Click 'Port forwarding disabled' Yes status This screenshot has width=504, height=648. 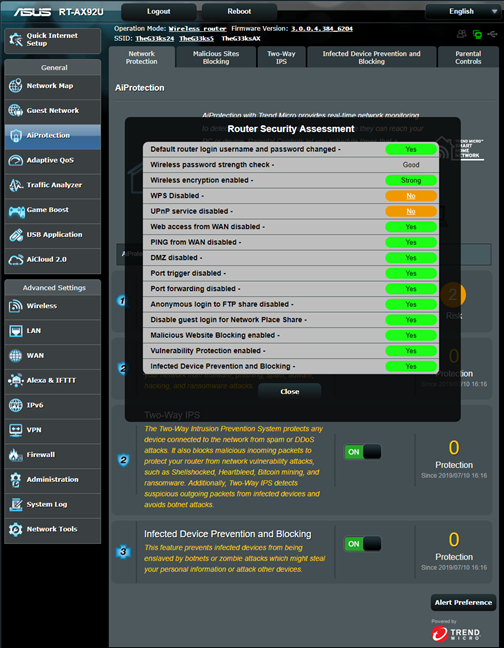(x=411, y=289)
